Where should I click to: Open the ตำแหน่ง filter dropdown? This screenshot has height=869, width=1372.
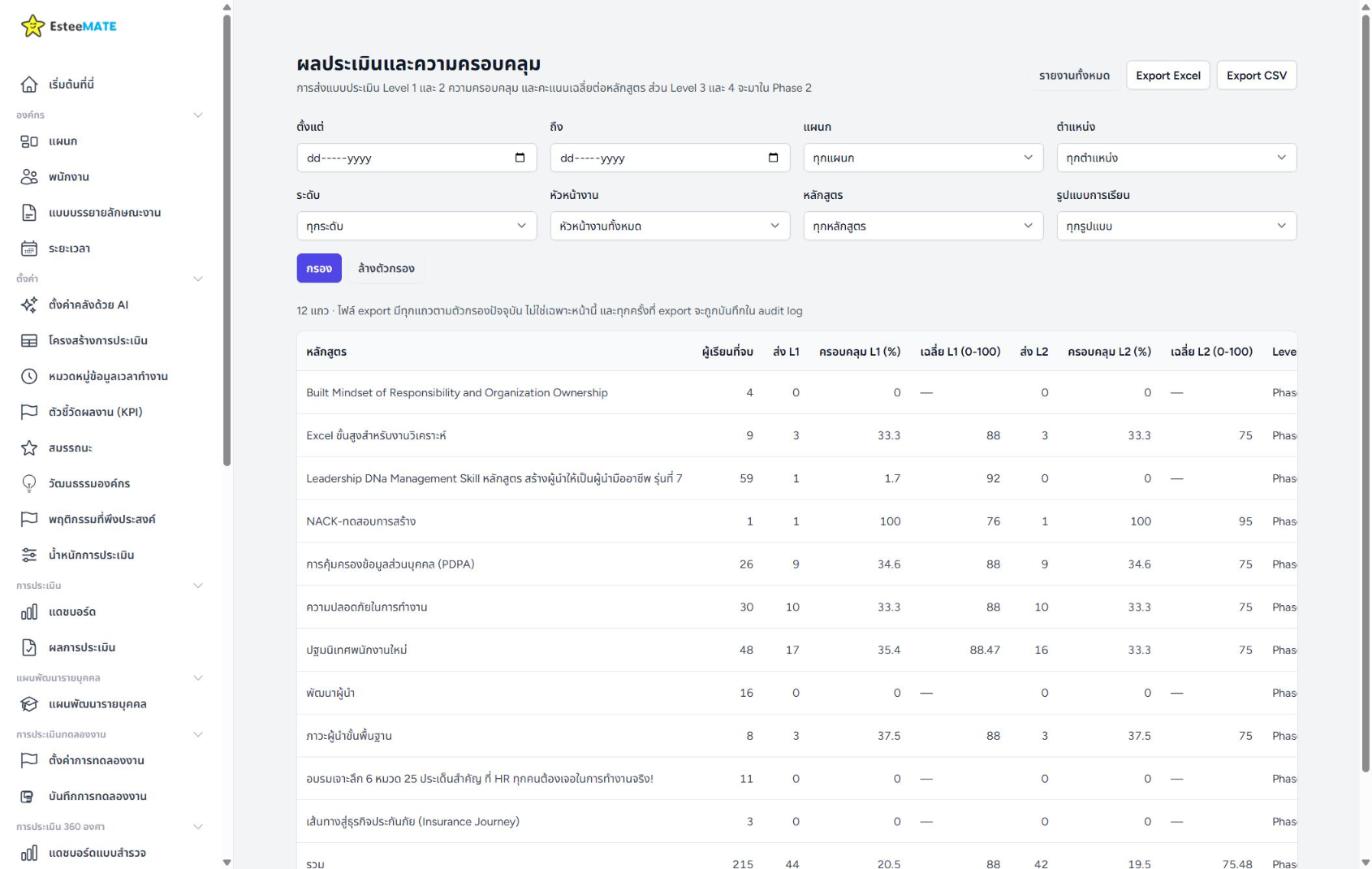tap(1176, 158)
